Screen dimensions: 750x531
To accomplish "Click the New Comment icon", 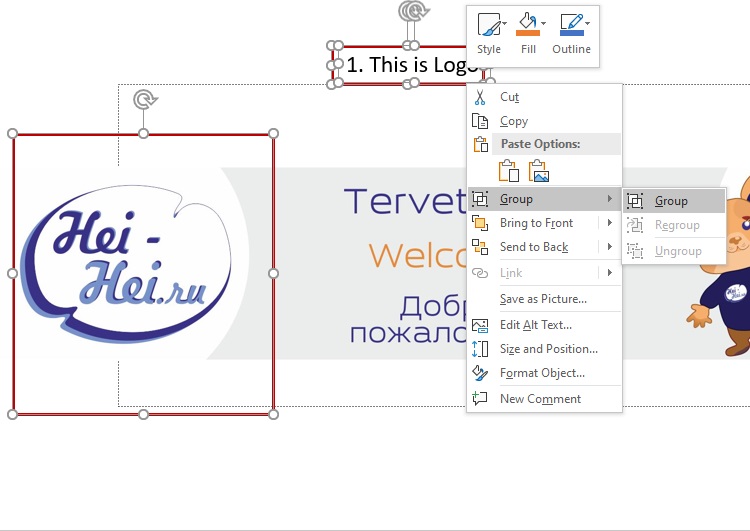I will coord(480,398).
